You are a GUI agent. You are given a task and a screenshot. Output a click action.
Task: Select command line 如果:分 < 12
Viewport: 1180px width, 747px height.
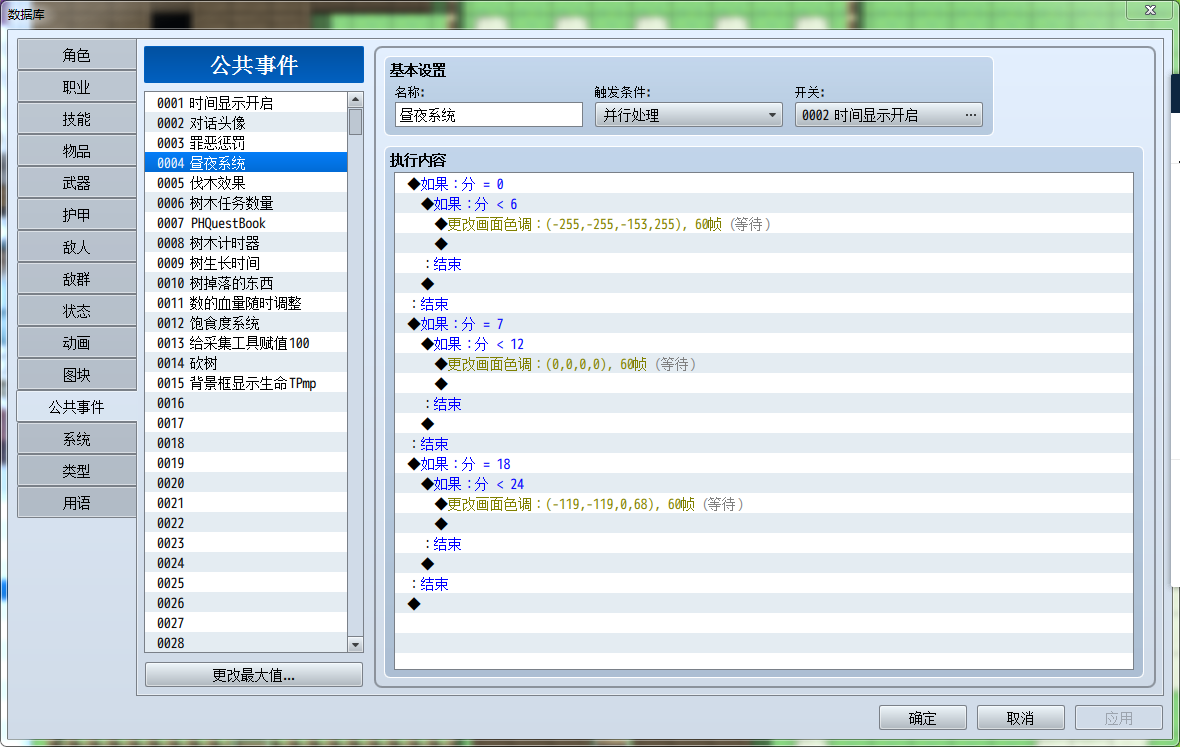coord(764,344)
